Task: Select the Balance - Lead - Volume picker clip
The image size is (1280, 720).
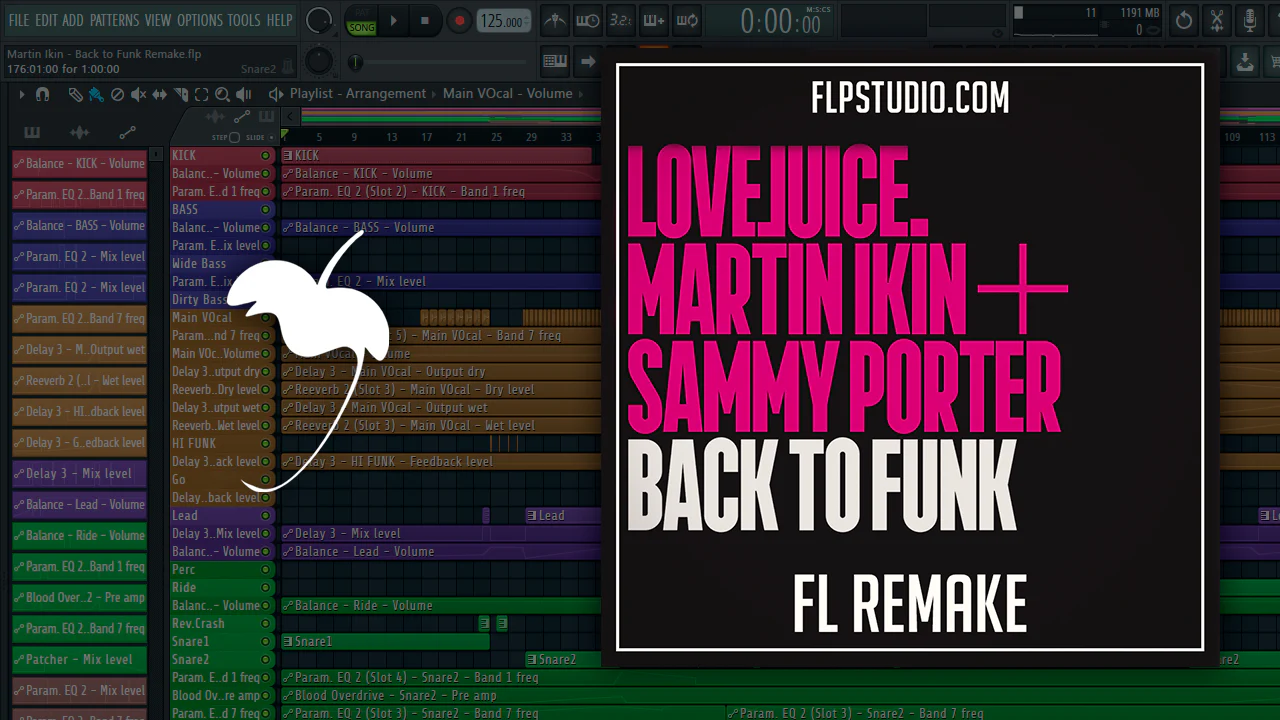Action: pyautogui.click(x=80, y=505)
